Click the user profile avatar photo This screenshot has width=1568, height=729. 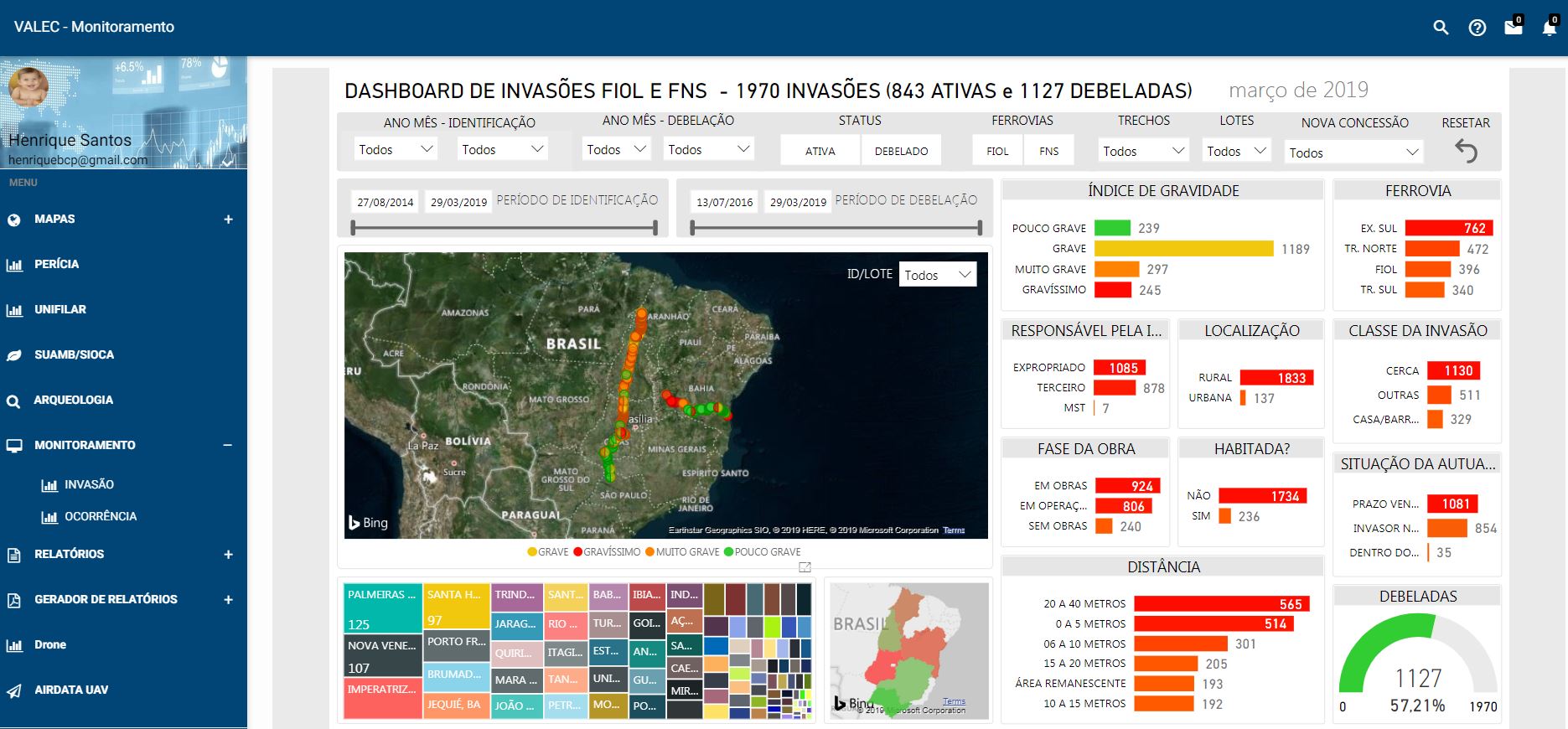coord(28,89)
